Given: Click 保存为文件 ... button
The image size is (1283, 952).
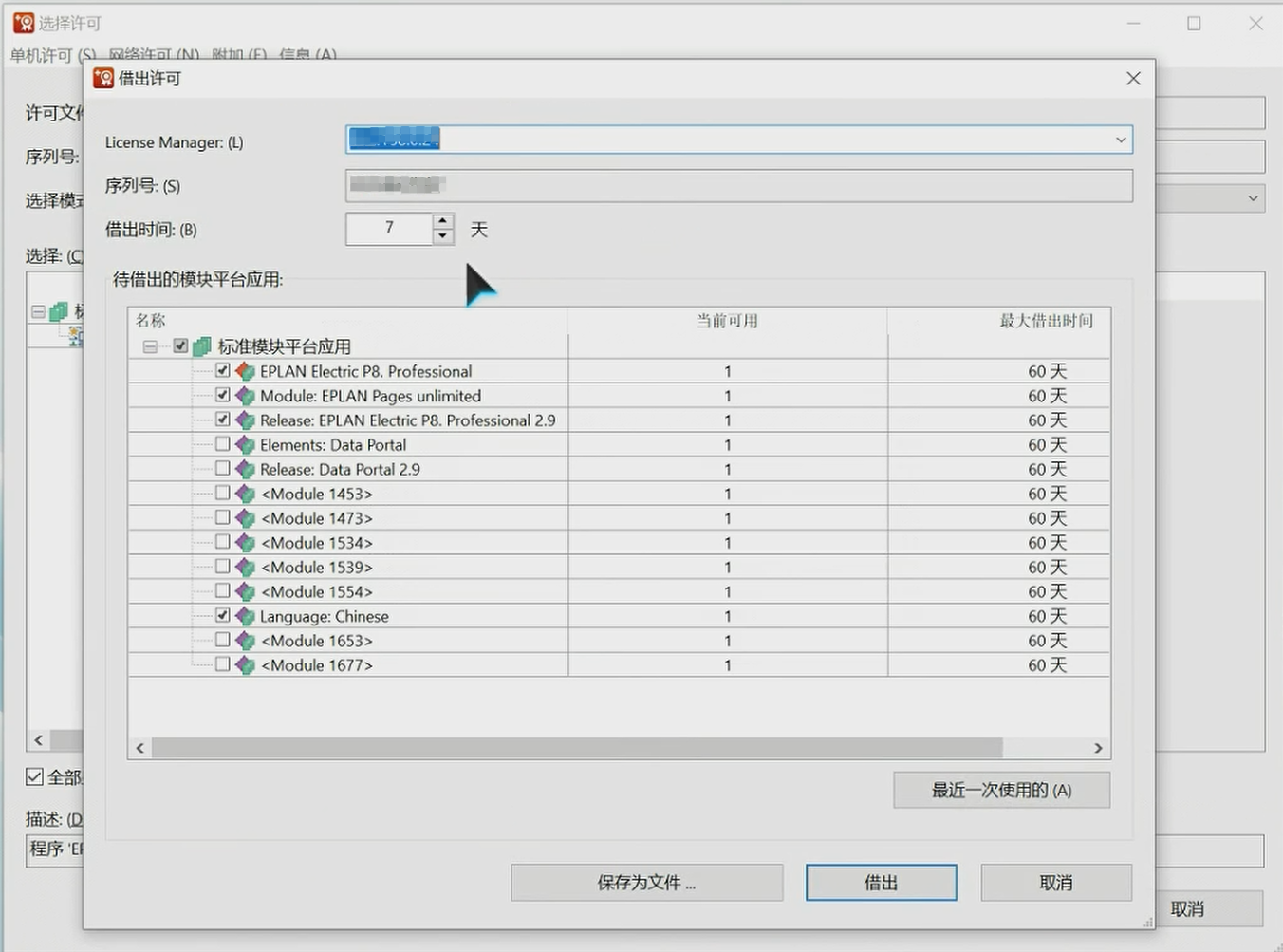Looking at the screenshot, I should pos(647,883).
